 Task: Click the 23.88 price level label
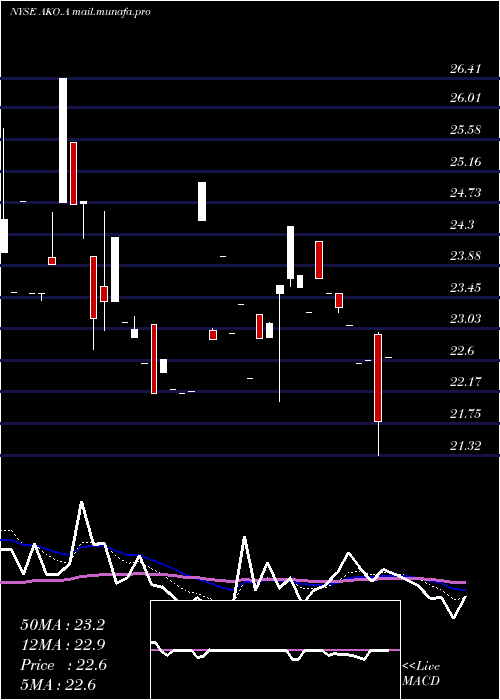(x=466, y=256)
